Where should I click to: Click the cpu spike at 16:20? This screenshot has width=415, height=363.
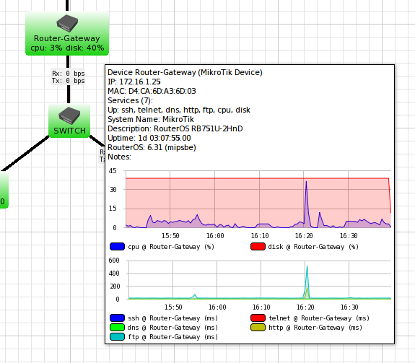306,182
